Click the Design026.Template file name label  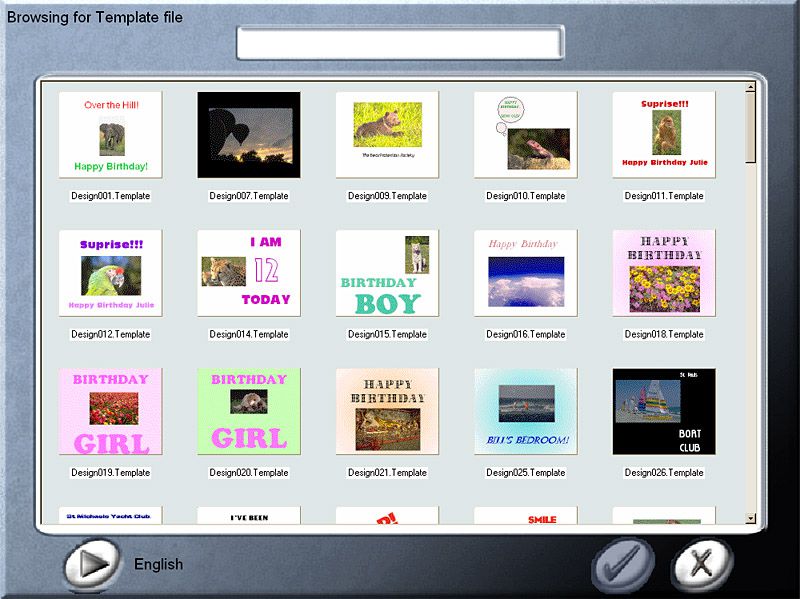(664, 473)
